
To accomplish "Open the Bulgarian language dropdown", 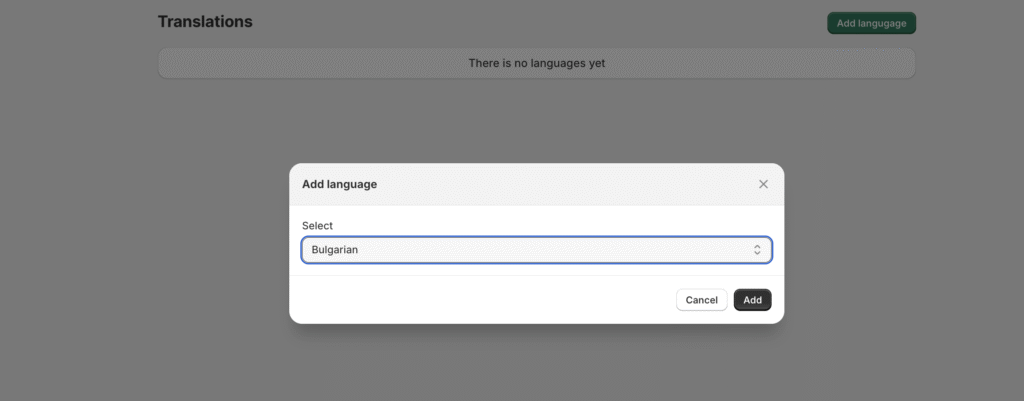I will (x=536, y=249).
